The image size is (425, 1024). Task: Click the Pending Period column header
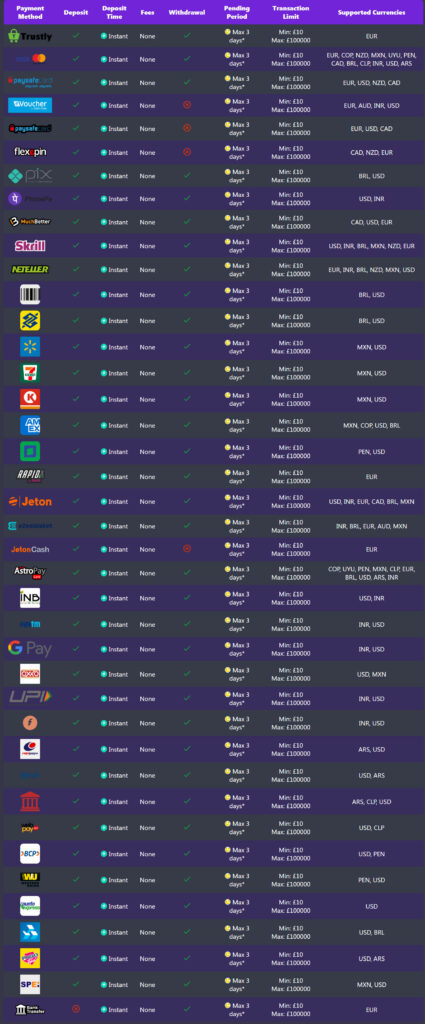pos(237,12)
